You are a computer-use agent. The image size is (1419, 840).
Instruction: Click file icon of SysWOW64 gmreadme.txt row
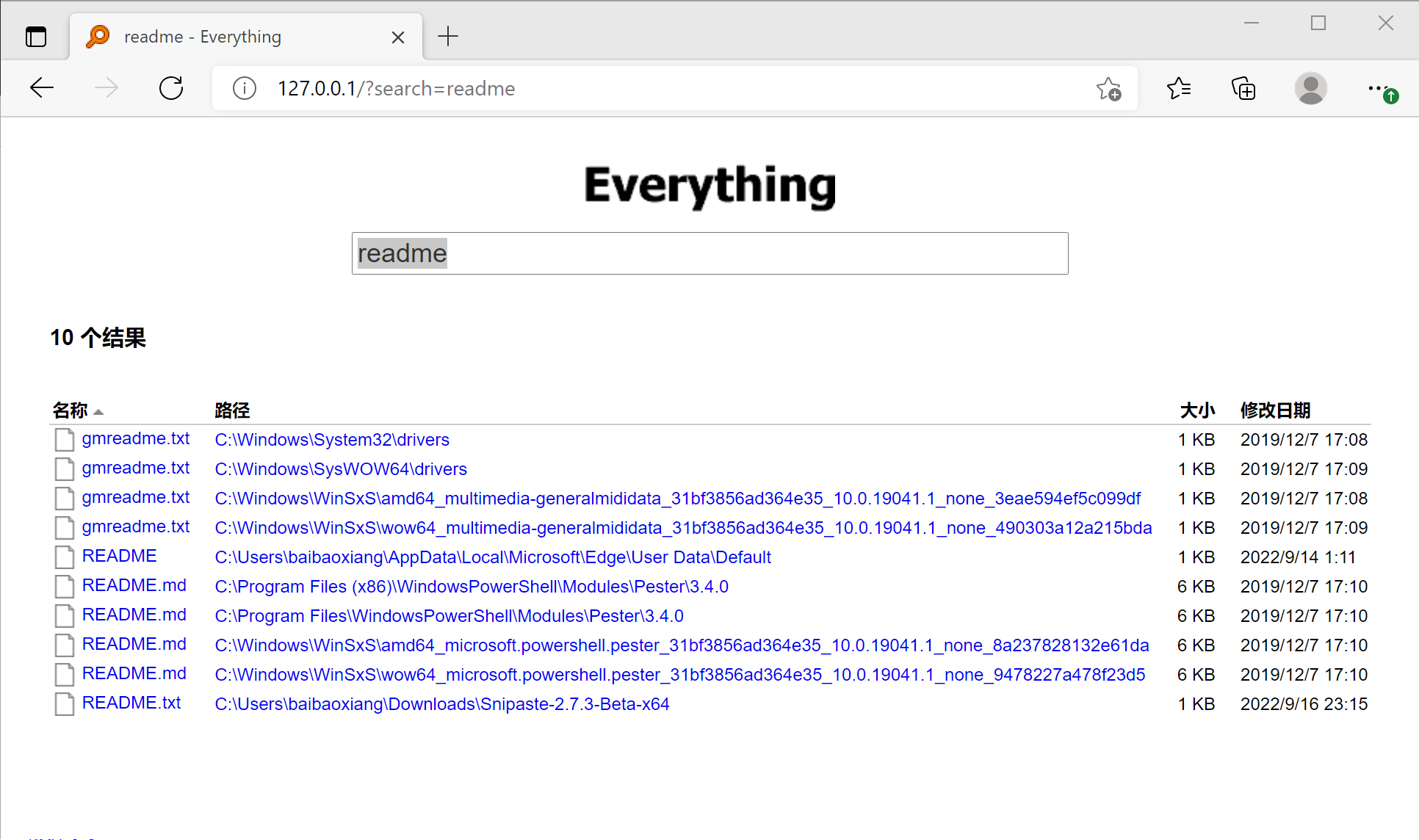tap(65, 469)
